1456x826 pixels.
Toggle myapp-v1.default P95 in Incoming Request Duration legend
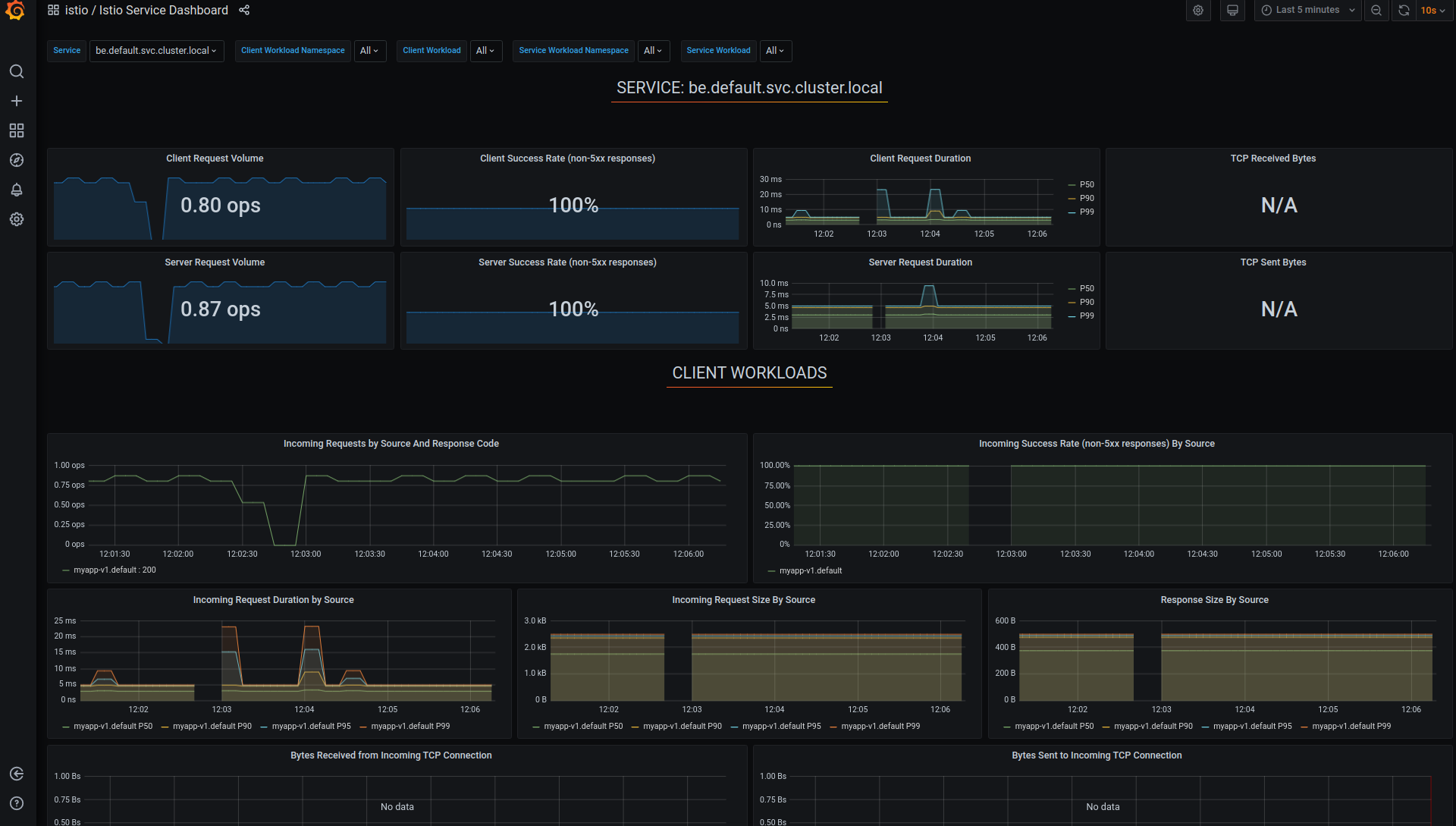point(311,727)
